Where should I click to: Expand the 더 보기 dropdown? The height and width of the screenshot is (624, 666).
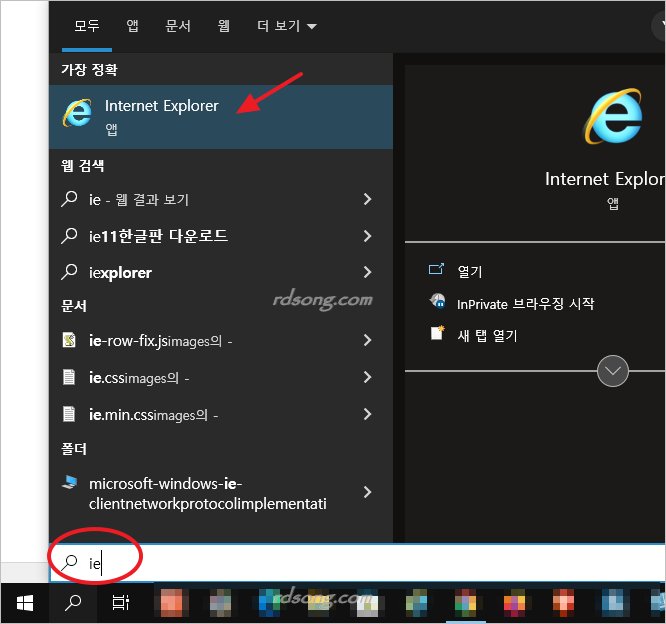click(x=285, y=25)
